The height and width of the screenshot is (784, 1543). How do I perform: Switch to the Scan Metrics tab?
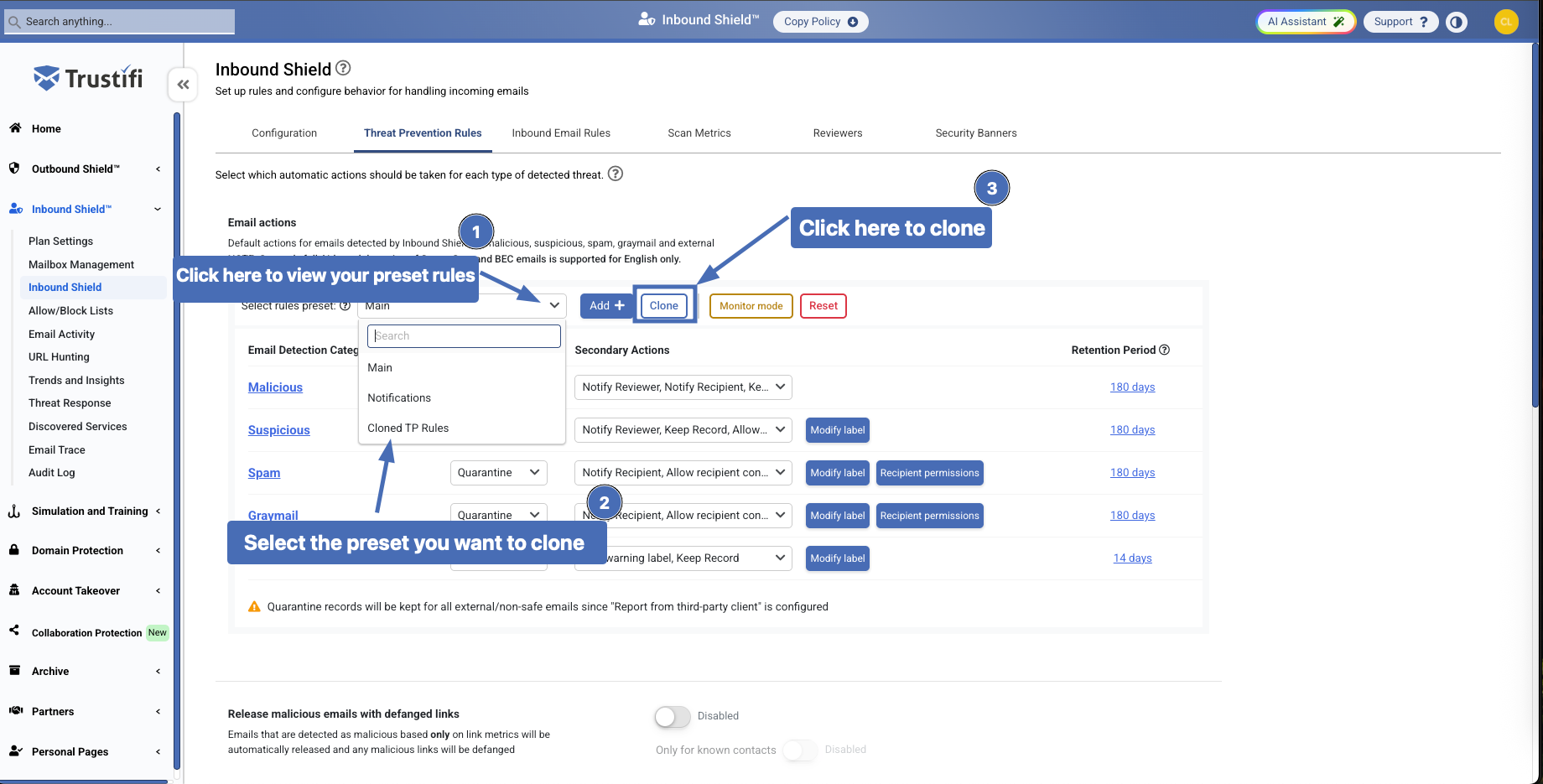pyautogui.click(x=699, y=133)
